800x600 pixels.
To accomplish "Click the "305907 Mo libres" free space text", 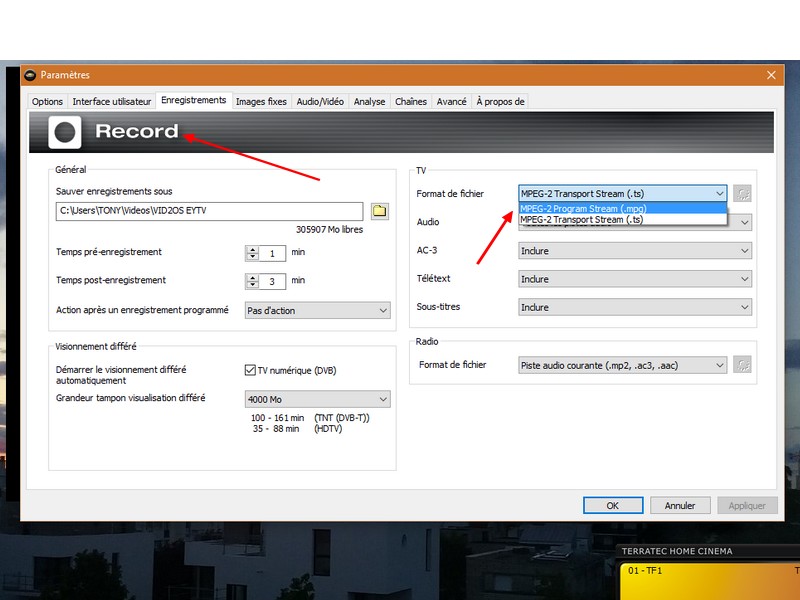I will pos(329,230).
